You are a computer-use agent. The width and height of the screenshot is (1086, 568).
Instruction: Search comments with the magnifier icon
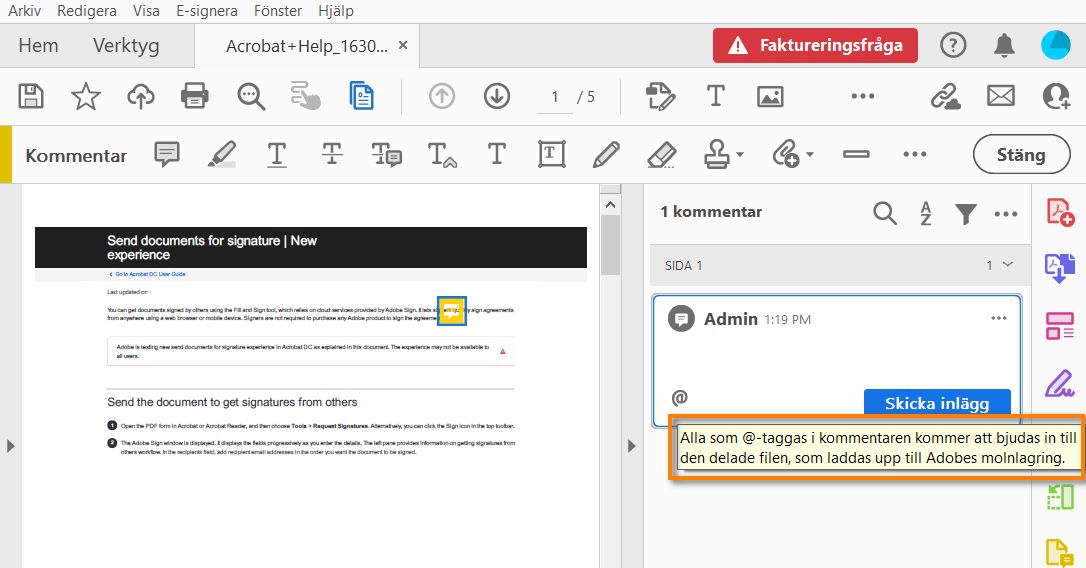pos(884,213)
